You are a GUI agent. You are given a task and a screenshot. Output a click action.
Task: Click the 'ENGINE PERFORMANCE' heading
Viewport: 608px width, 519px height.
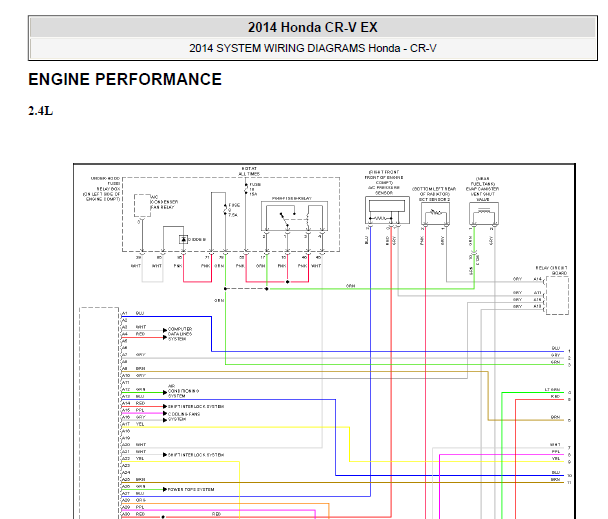click(125, 79)
